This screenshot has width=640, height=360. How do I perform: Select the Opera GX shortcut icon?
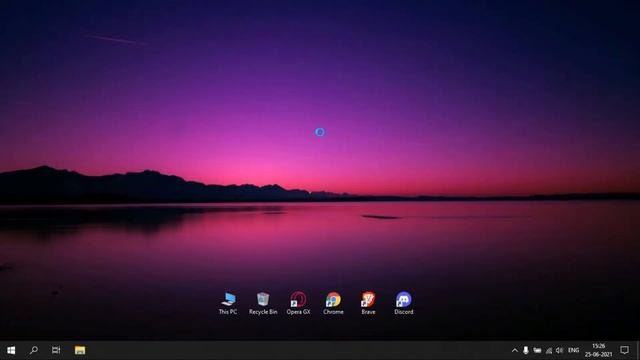click(298, 303)
